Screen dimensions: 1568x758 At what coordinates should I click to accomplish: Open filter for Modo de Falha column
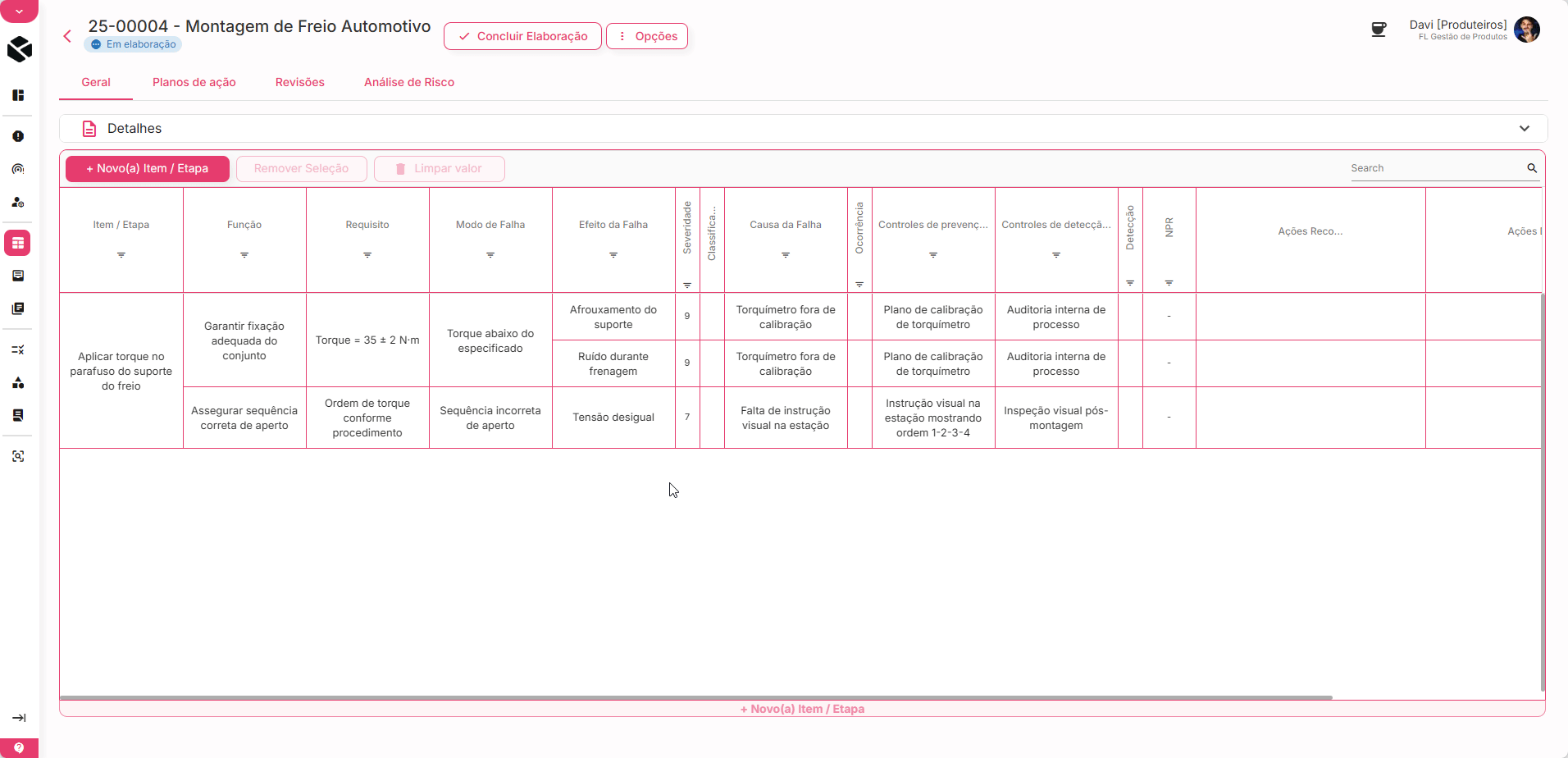point(490,255)
